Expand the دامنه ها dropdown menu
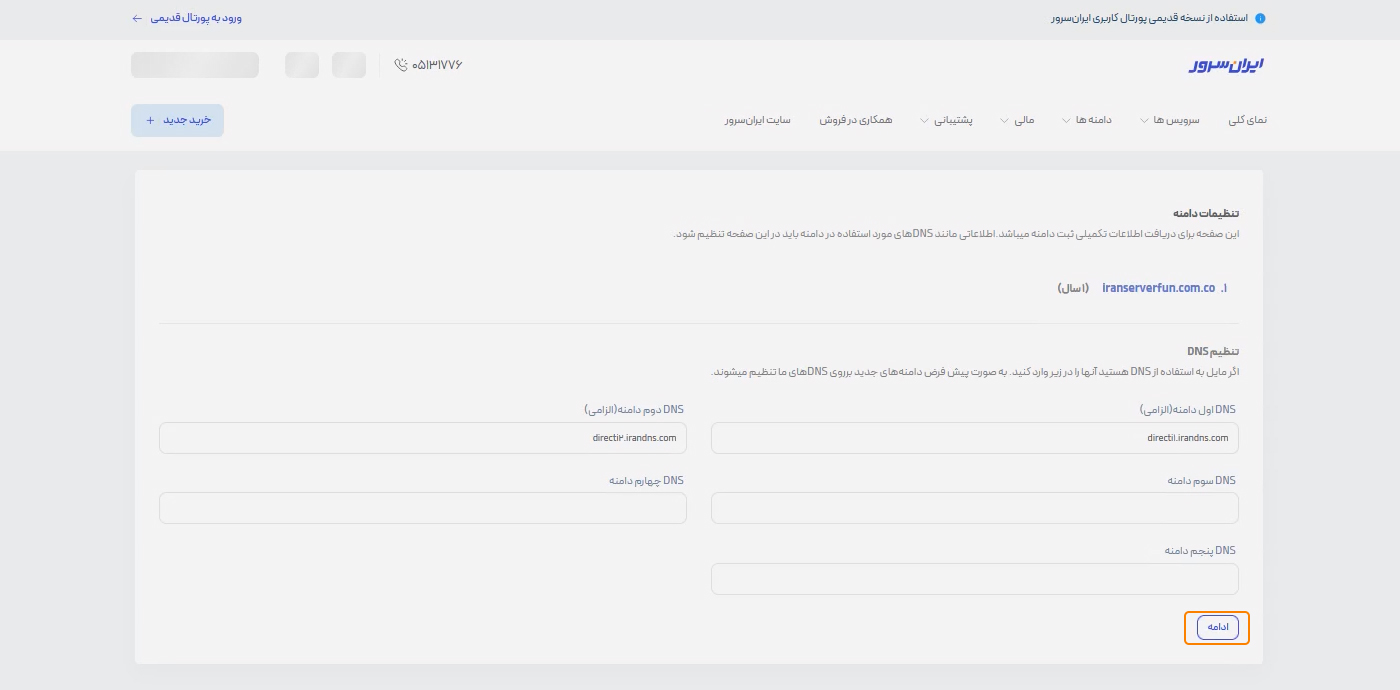The image size is (1400, 690). point(1086,120)
